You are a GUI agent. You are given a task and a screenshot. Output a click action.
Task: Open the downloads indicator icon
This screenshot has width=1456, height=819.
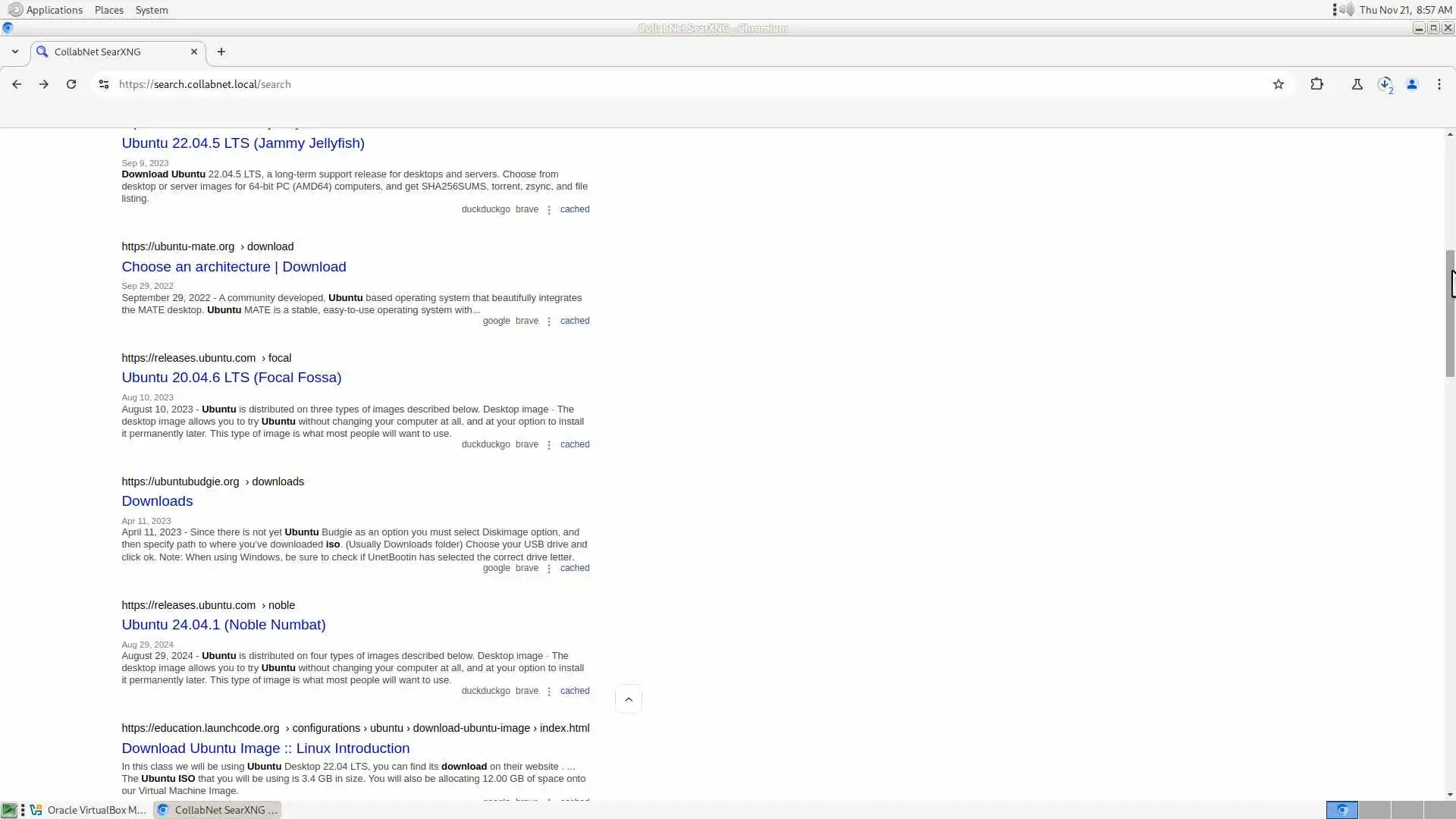coord(1385,84)
